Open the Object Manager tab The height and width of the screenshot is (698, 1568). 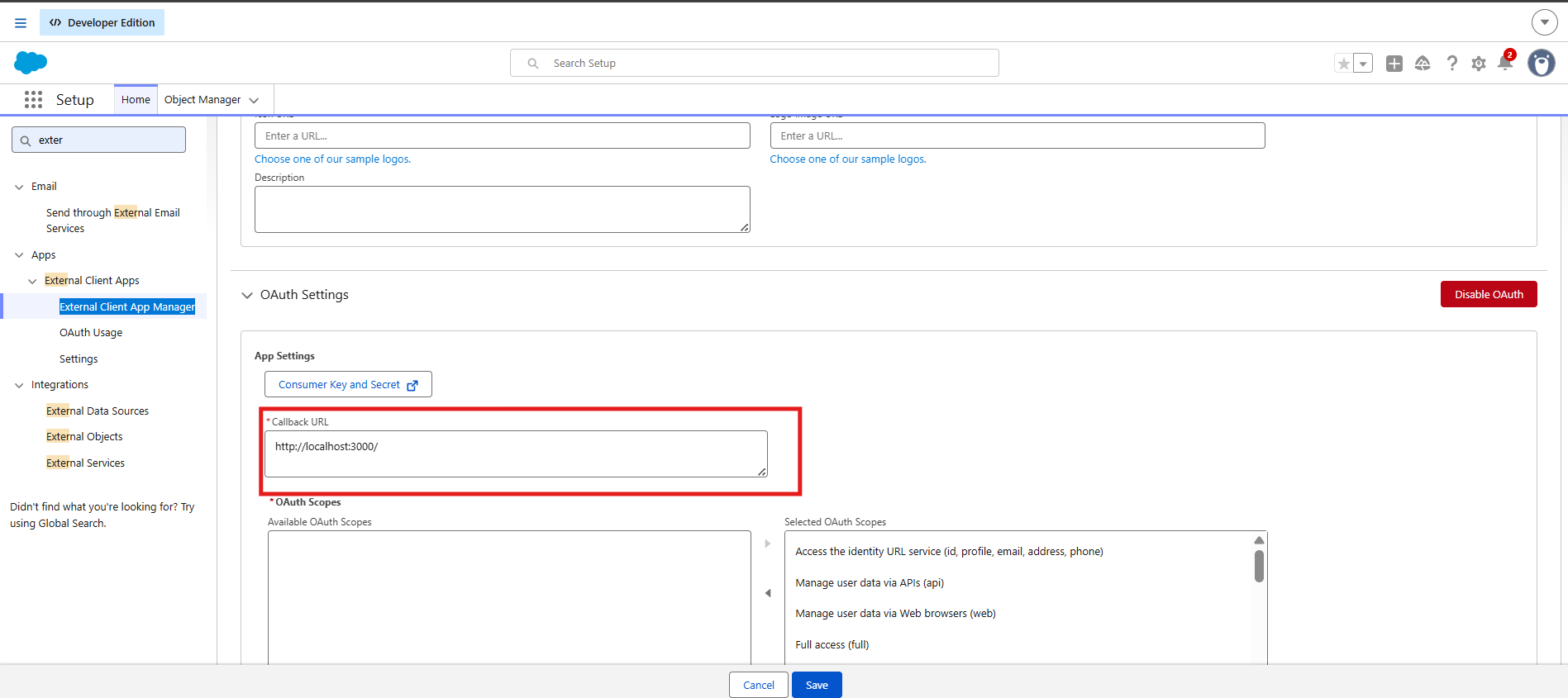tap(203, 100)
